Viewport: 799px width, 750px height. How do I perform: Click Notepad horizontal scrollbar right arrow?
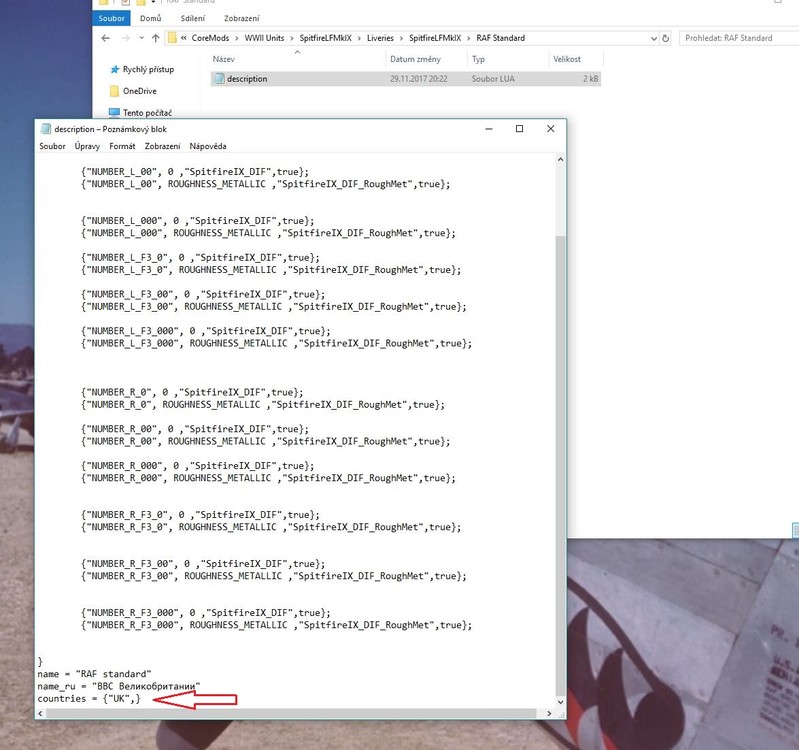(x=549, y=714)
